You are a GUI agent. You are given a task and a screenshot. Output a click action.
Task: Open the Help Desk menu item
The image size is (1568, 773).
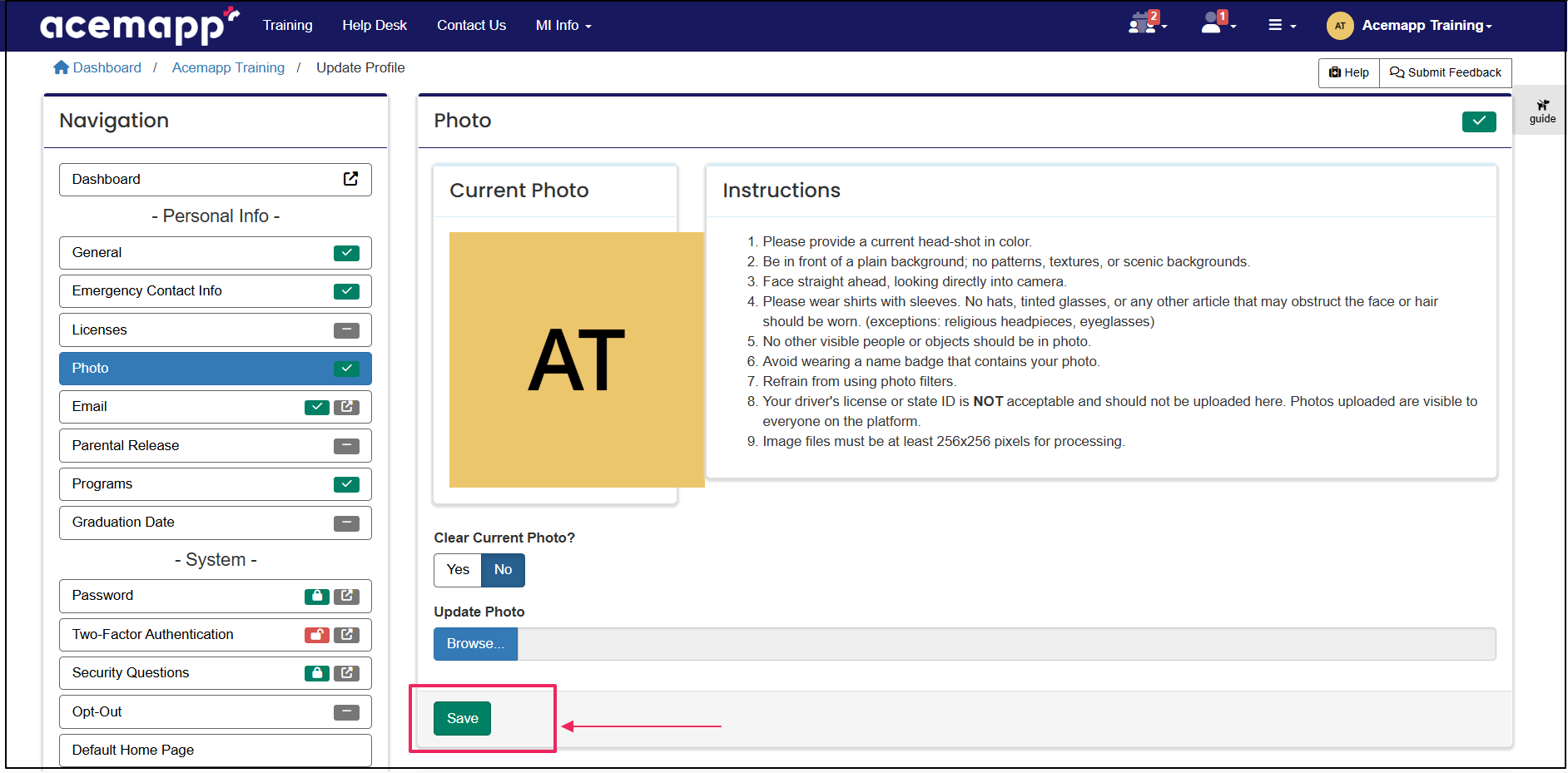click(375, 25)
